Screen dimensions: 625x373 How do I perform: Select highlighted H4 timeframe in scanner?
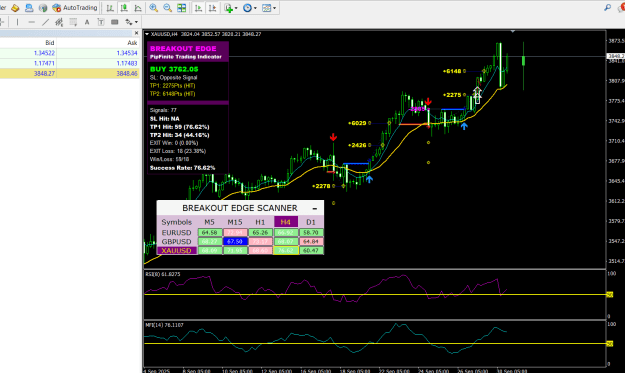tap(286, 222)
